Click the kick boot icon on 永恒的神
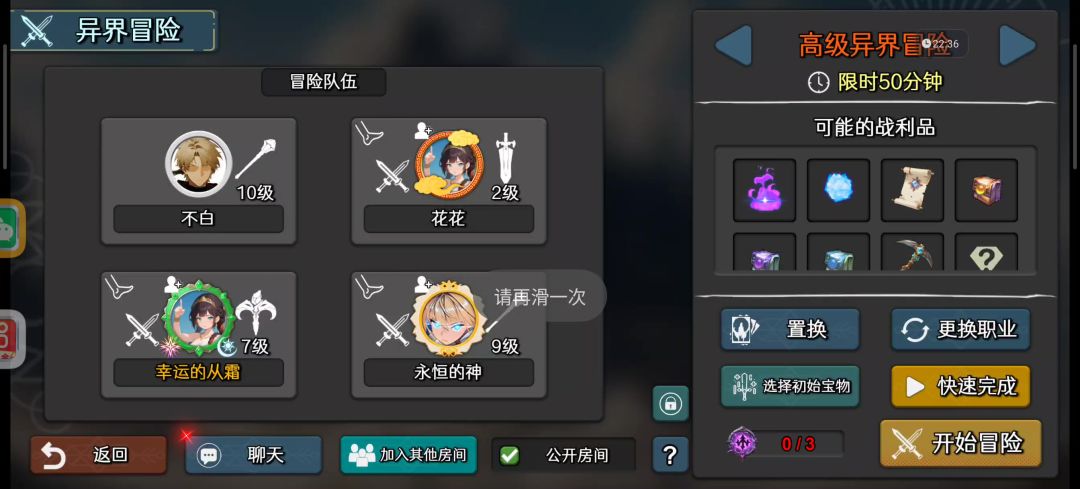 coord(368,287)
